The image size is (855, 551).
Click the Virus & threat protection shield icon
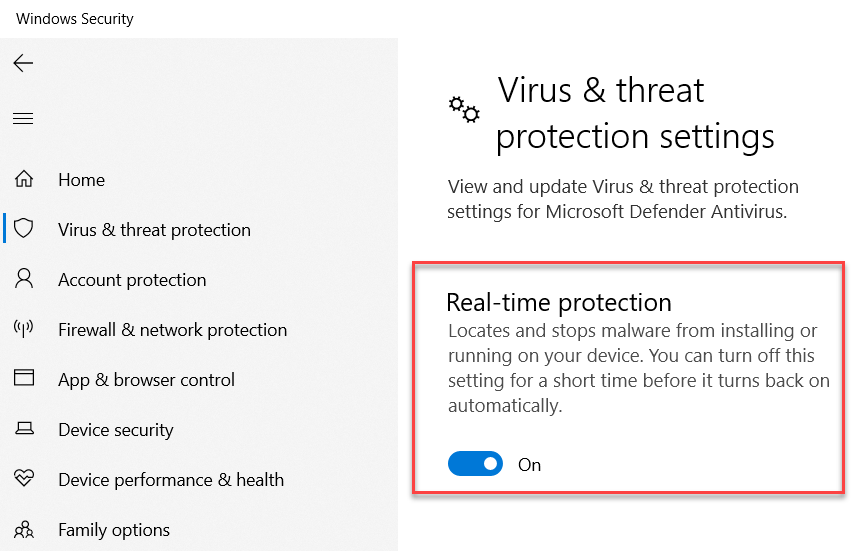tap(24, 229)
